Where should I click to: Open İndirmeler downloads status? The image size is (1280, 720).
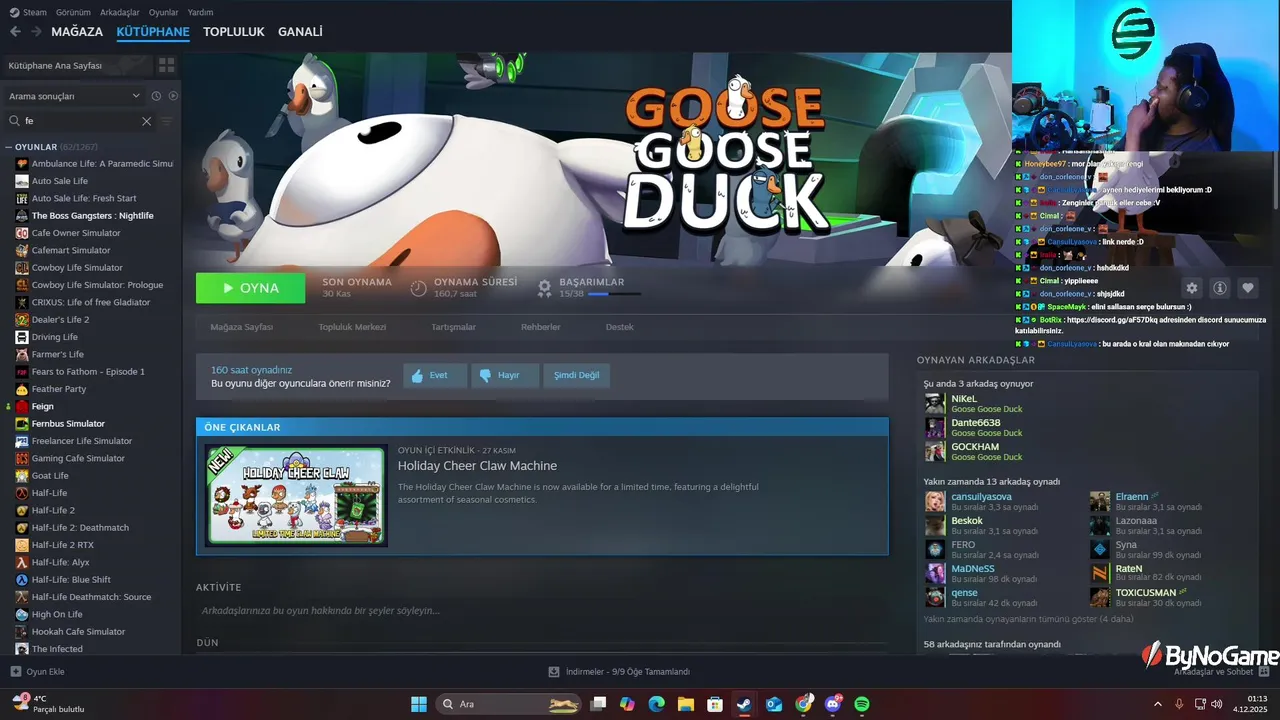pos(620,671)
